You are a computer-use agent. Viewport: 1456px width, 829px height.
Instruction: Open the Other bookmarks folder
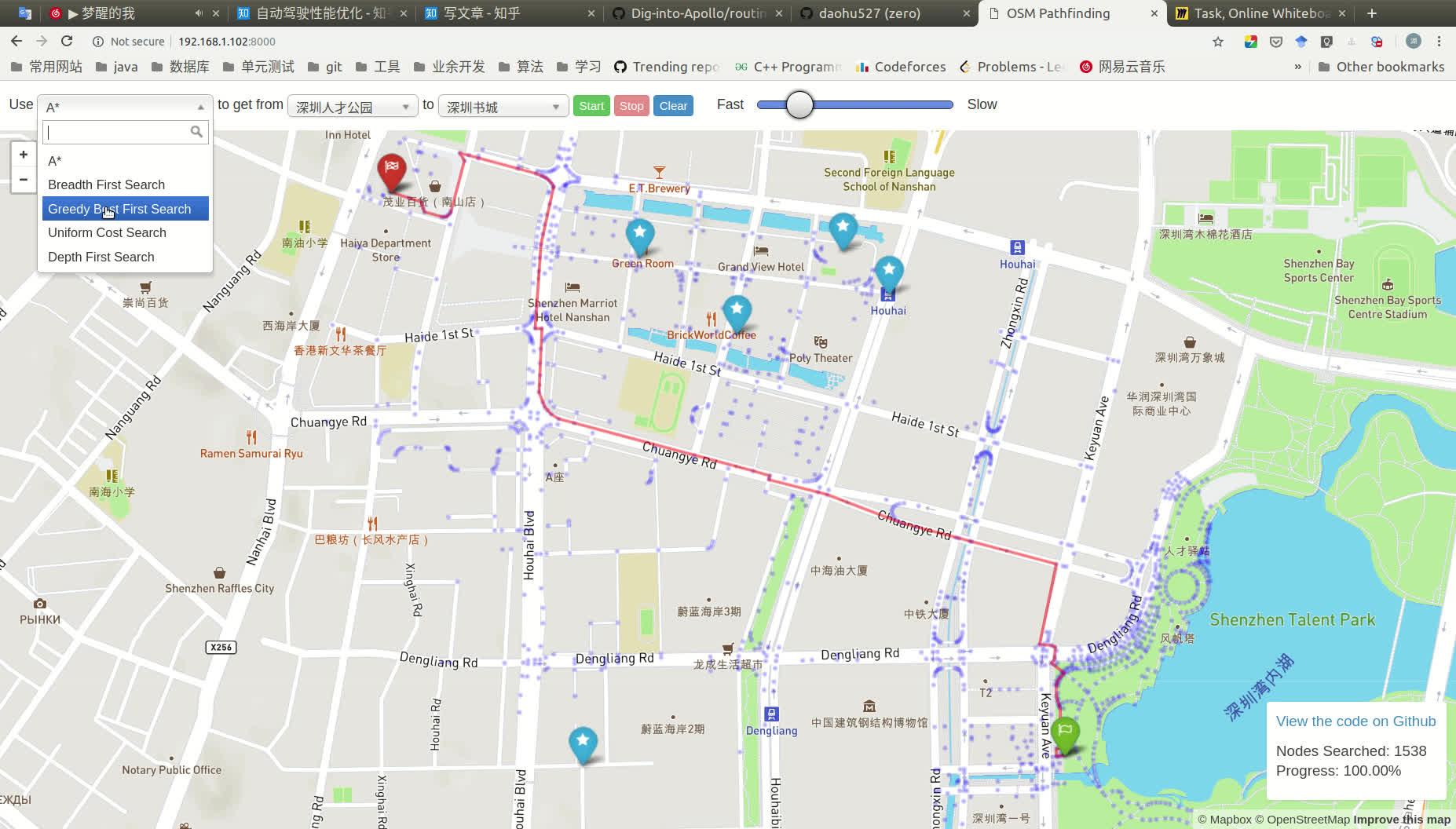click(x=1381, y=67)
